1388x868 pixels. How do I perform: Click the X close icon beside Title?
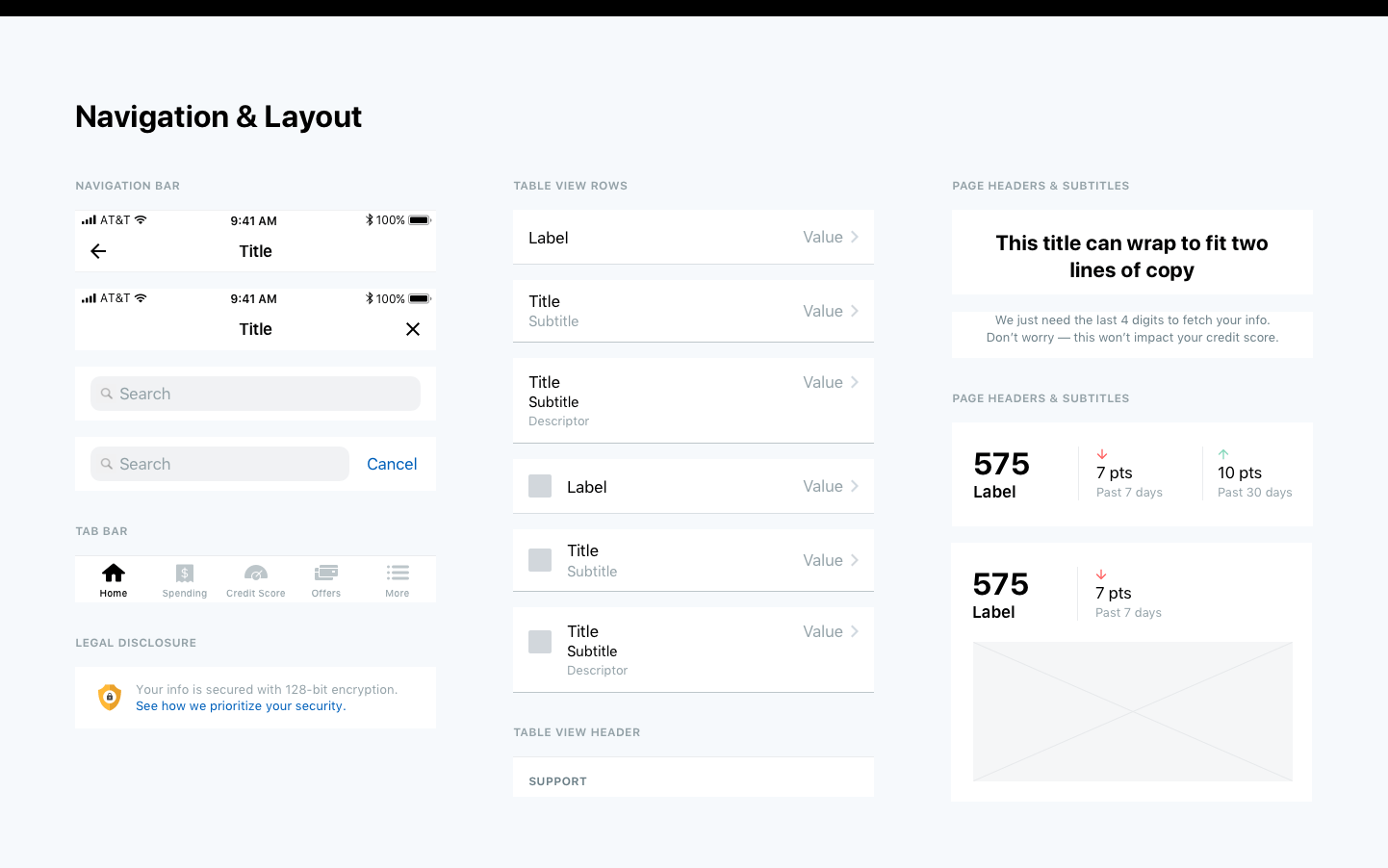coord(413,329)
